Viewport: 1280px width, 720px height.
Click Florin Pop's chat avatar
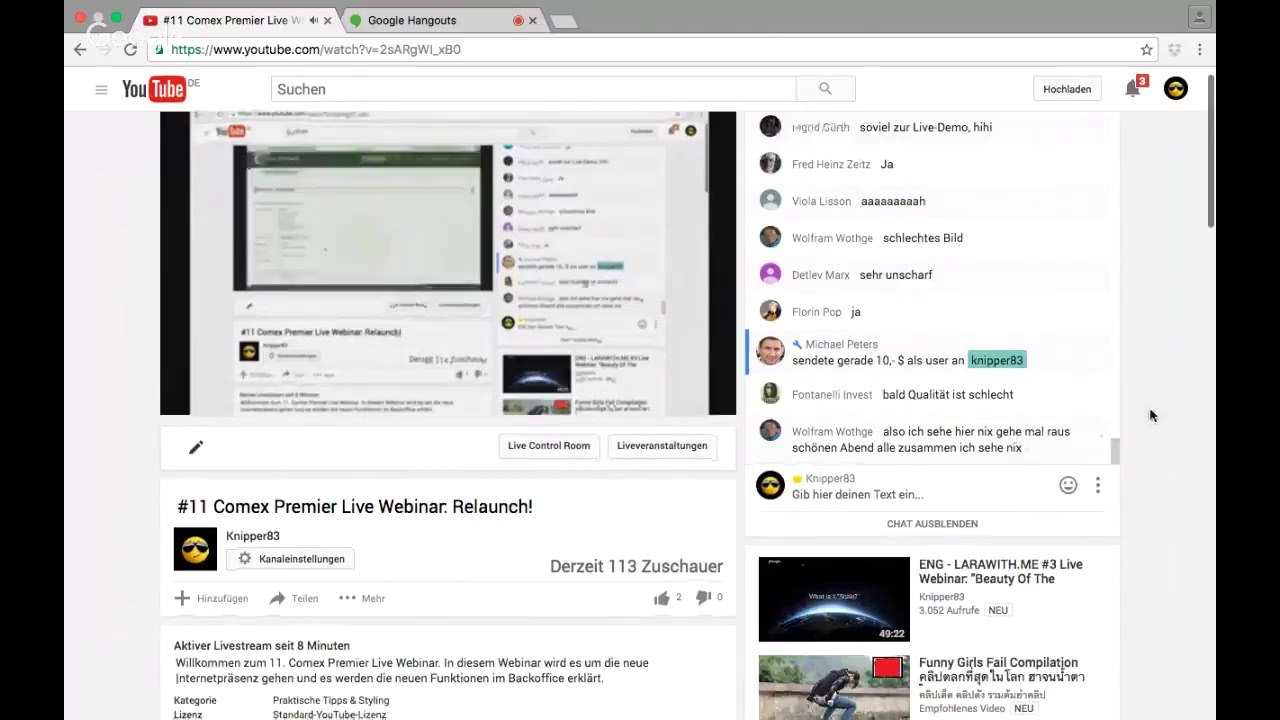click(770, 311)
